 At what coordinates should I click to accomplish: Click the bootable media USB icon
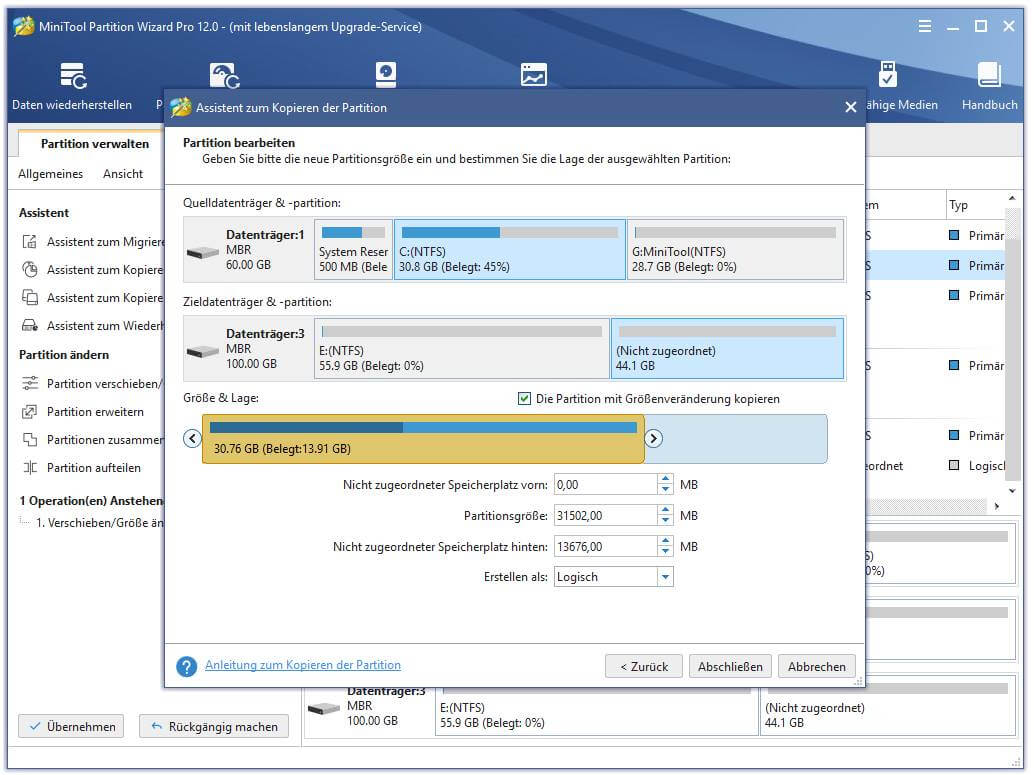[x=887, y=76]
